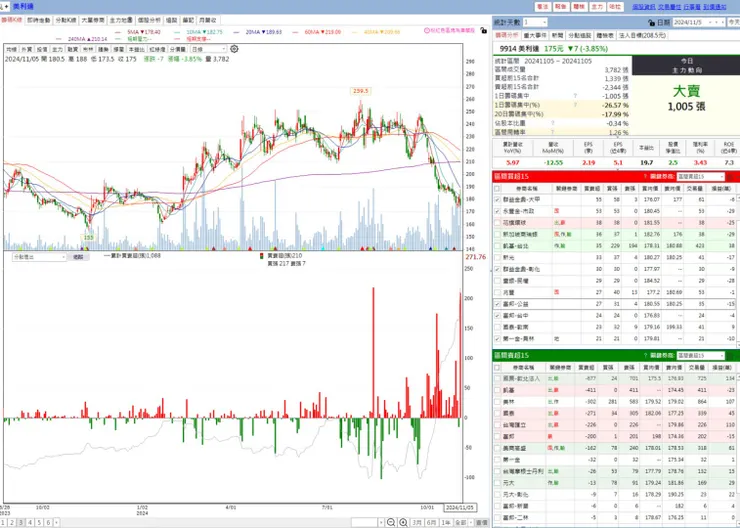This screenshot has width=740, height=528.
Task: Click lock icon above the K-line chart
Action: 483,31
